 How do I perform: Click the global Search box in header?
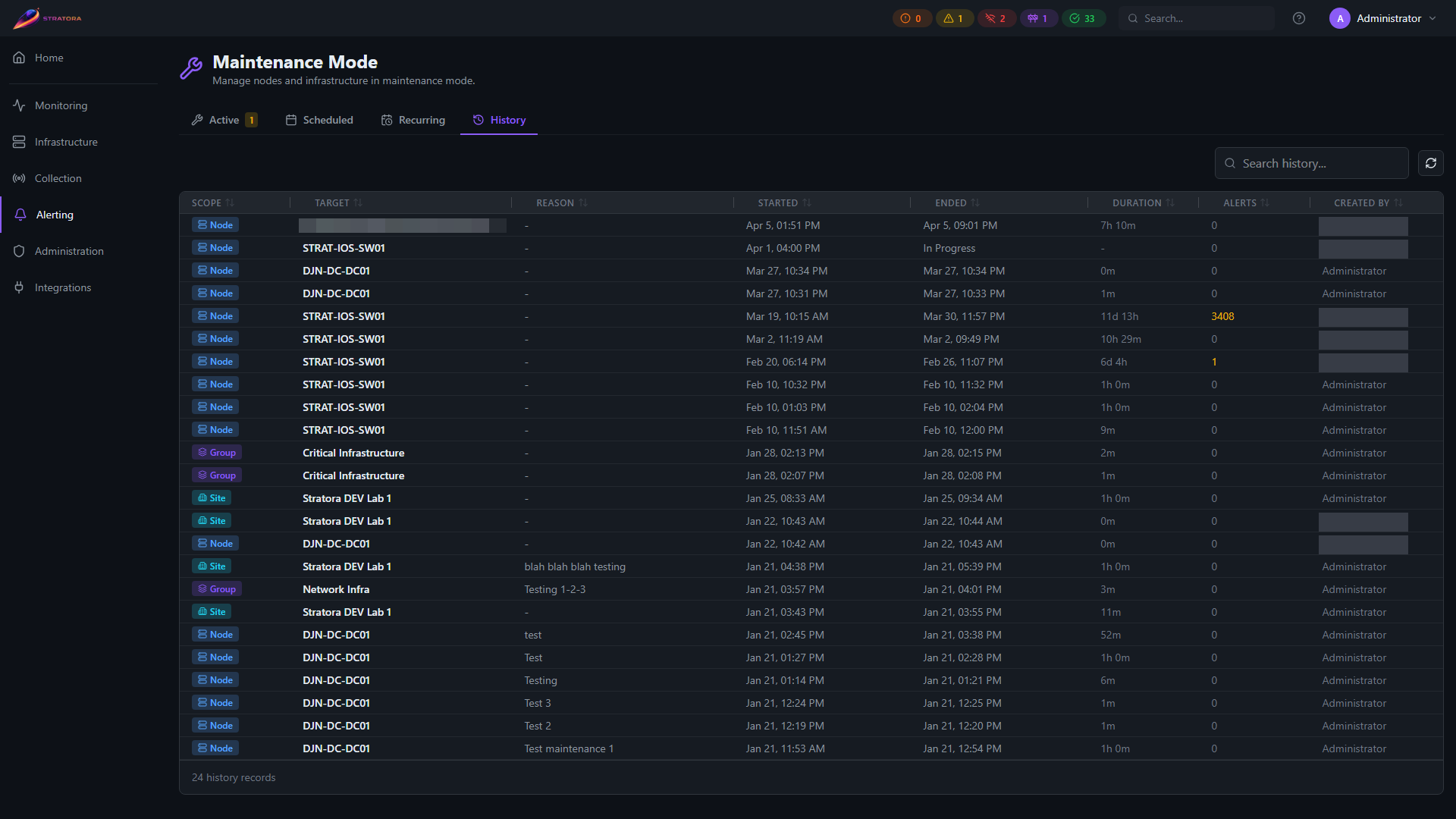pyautogui.click(x=1197, y=18)
